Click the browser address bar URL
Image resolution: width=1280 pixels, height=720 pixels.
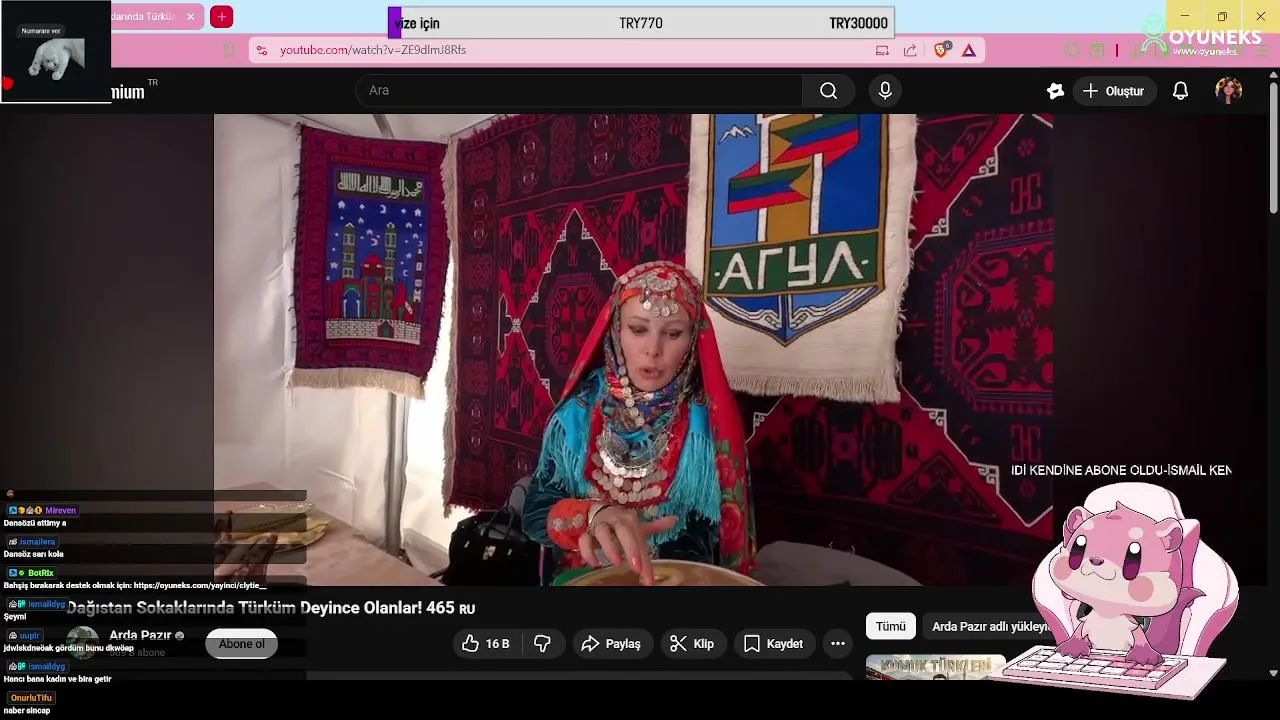coord(373,50)
